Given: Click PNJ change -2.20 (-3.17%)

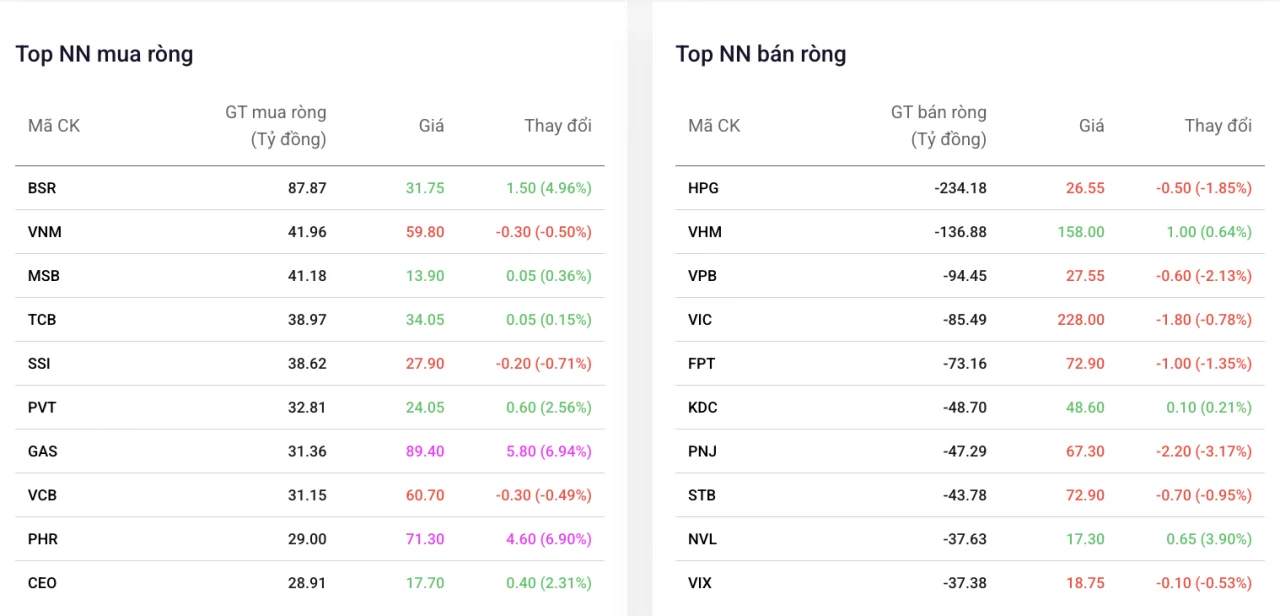Looking at the screenshot, I should (x=1204, y=452).
